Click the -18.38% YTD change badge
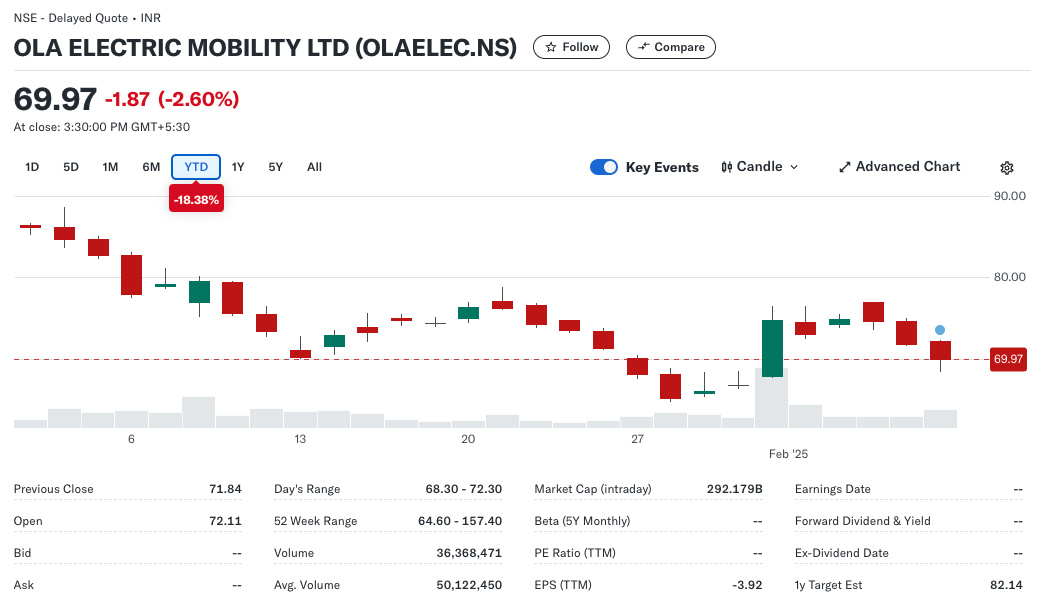Screen dimensions: 1047x610 pos(196,200)
